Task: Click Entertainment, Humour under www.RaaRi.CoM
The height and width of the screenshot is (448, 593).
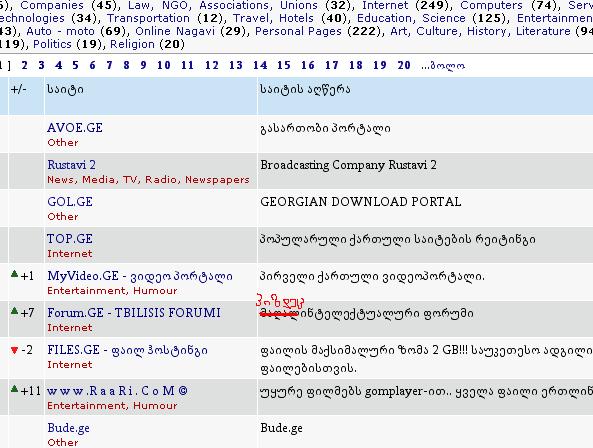Action: click(112, 406)
